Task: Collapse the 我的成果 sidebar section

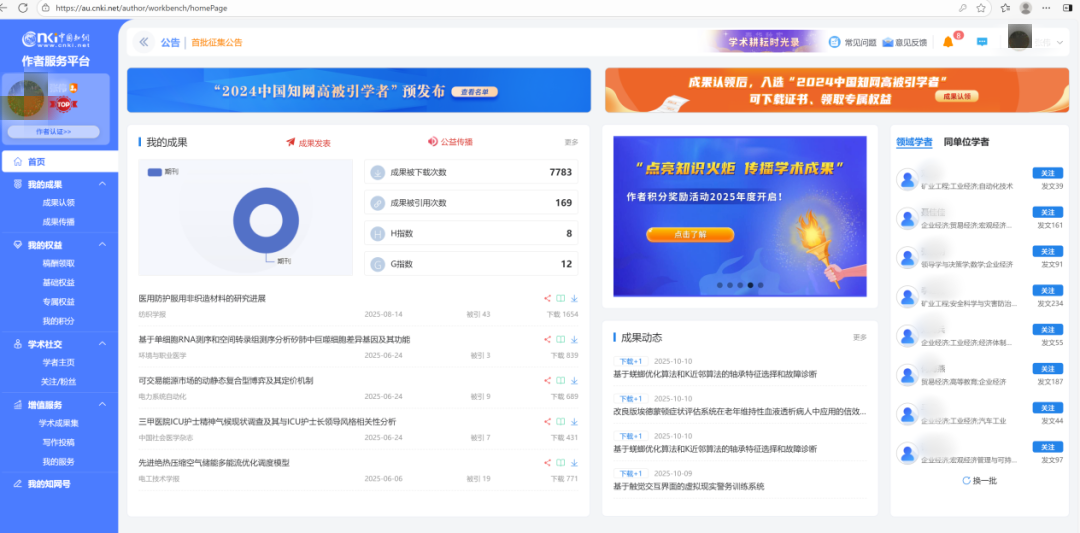Action: [x=102, y=185]
